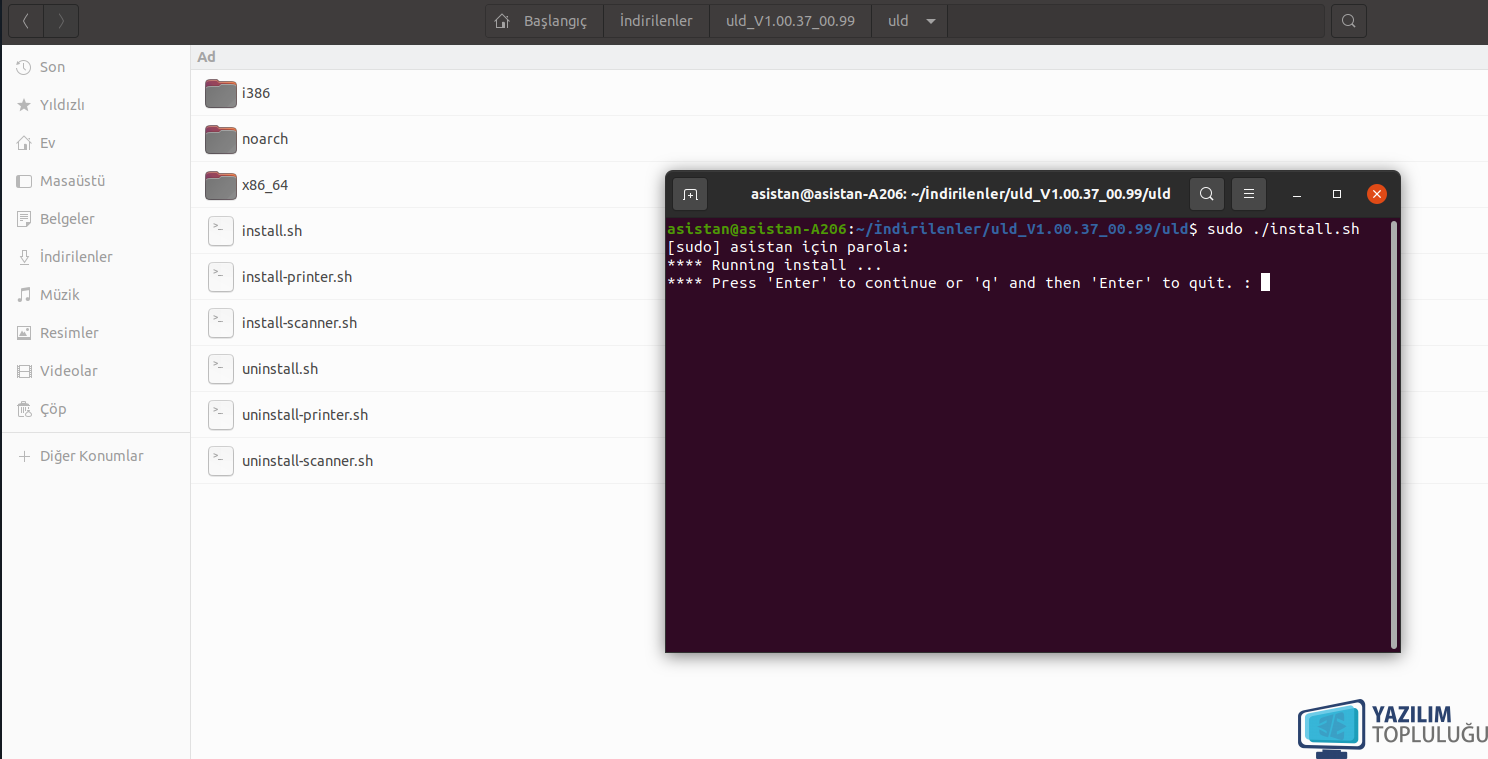
Task: Click the plus icon beside Diğer Konumlar
Action: [24, 456]
